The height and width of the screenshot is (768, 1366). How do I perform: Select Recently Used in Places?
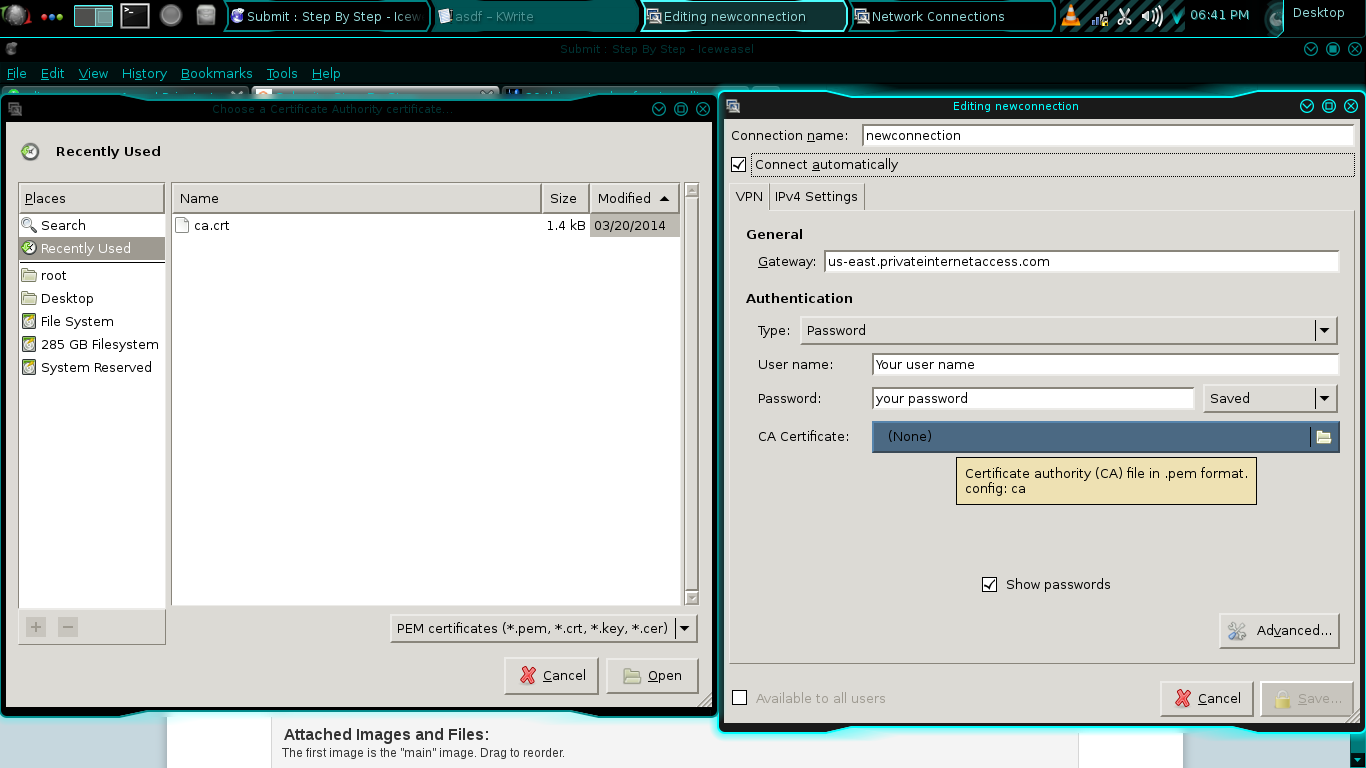tap(91, 248)
